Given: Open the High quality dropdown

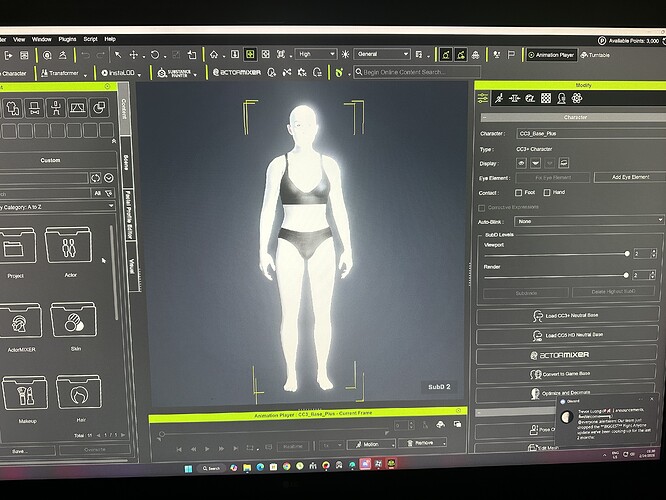Looking at the screenshot, I should pyautogui.click(x=316, y=54).
